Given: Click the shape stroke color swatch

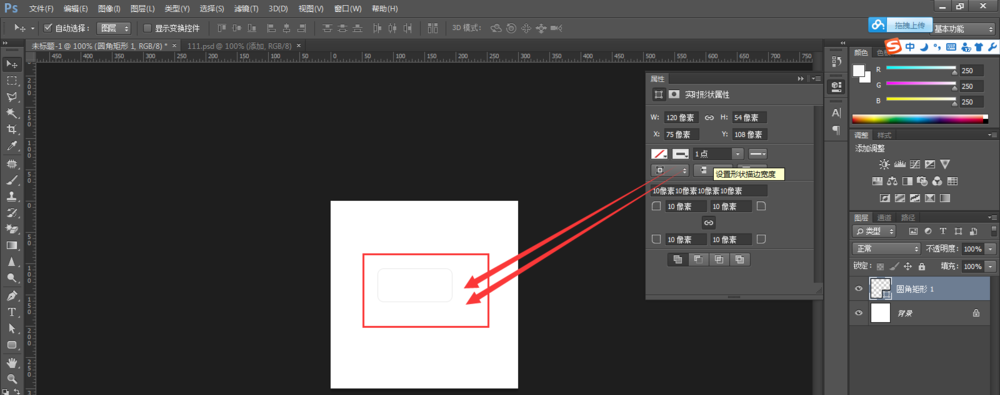Looking at the screenshot, I should [680, 154].
